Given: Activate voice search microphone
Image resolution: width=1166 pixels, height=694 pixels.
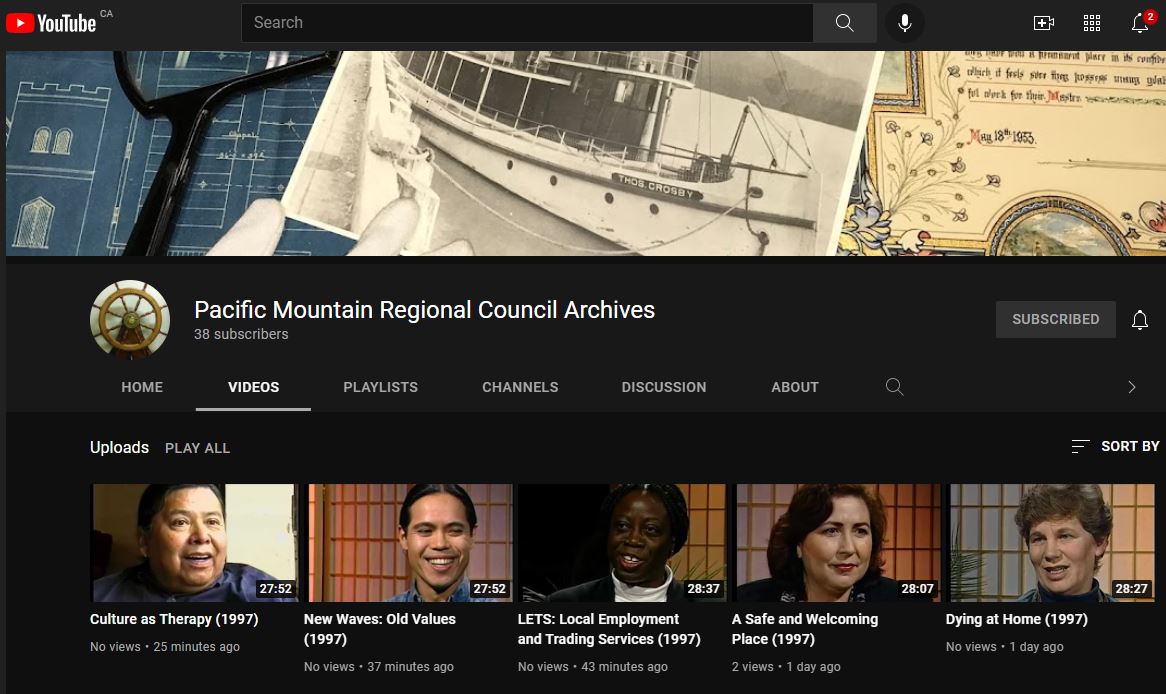Looking at the screenshot, I should 904,23.
